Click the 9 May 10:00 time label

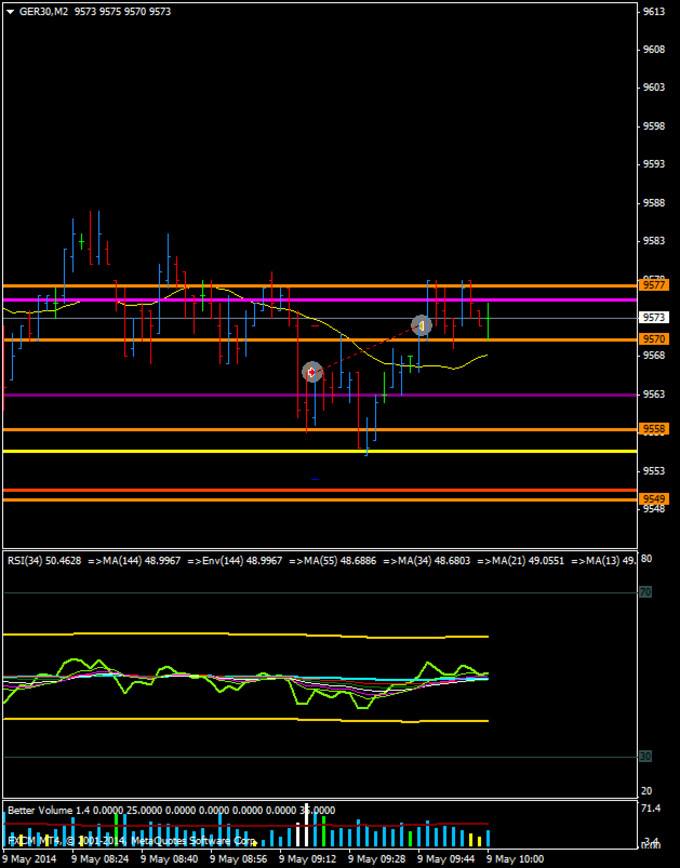[515, 859]
